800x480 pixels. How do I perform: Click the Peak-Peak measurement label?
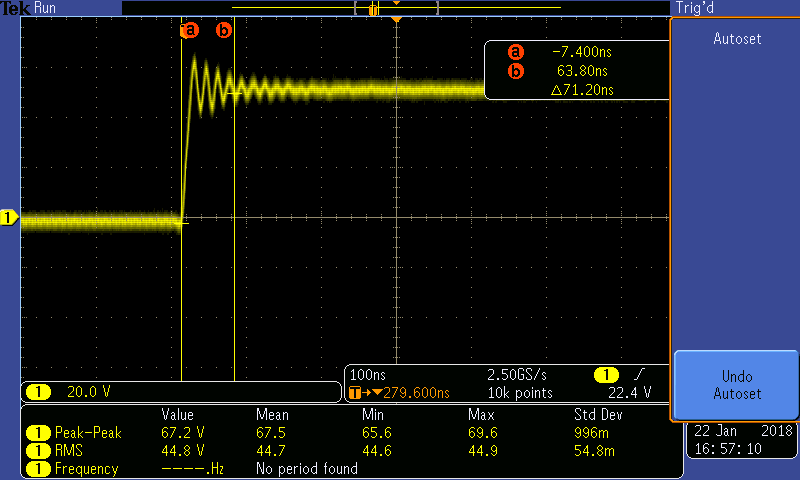[x=88, y=433]
